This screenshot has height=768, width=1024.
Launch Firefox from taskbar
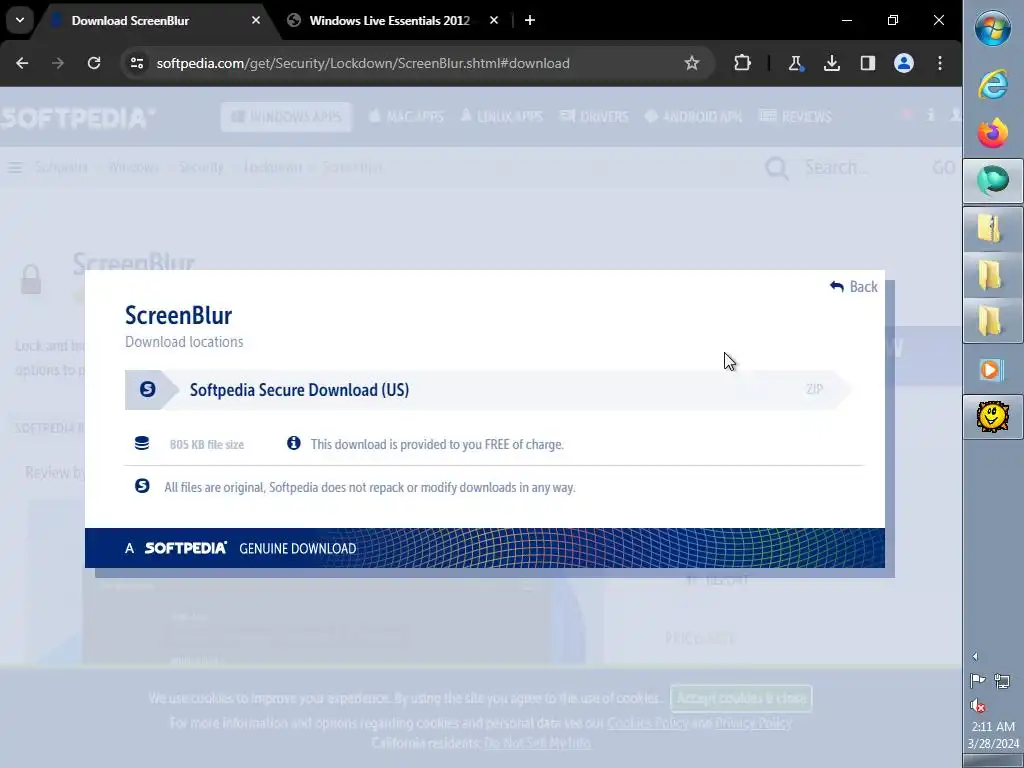coord(993,133)
